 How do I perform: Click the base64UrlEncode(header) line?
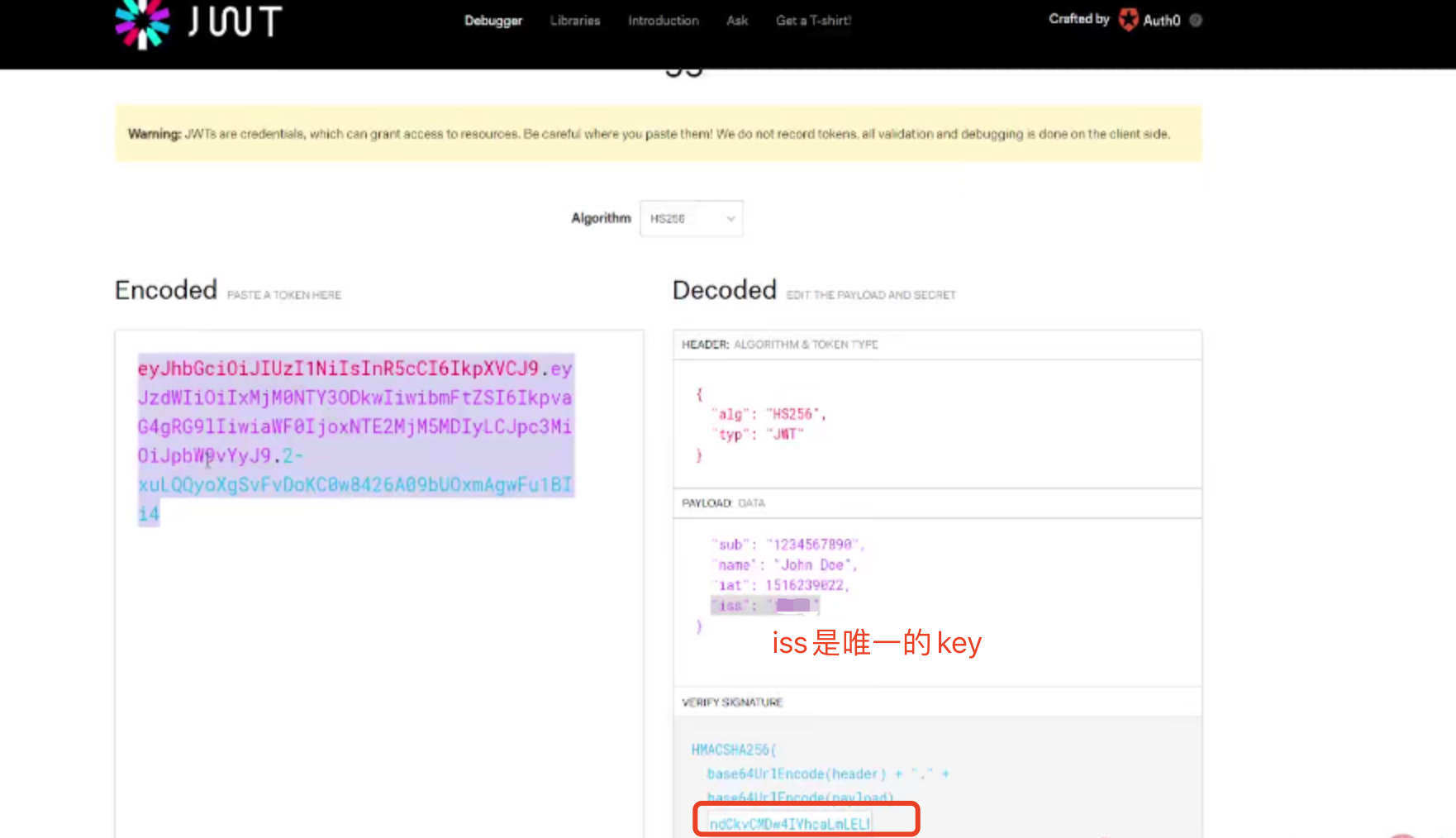[x=828, y=774]
